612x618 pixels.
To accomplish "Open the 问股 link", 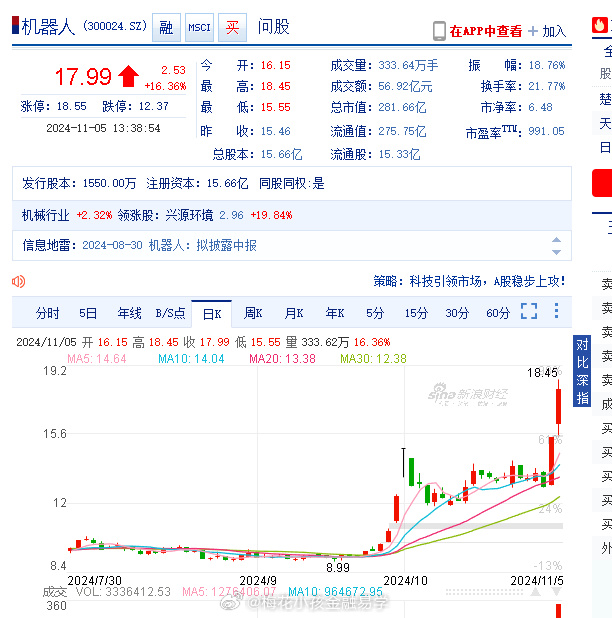I will click(273, 27).
